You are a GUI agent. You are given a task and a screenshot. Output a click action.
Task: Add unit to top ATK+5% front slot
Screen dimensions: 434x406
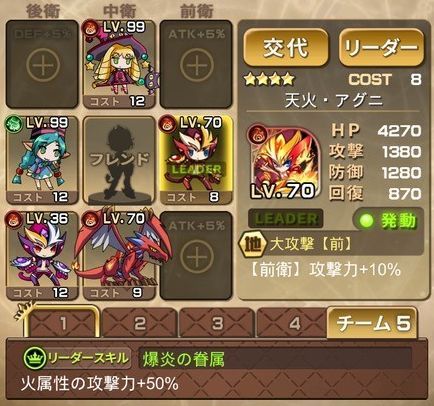pyautogui.click(x=196, y=64)
